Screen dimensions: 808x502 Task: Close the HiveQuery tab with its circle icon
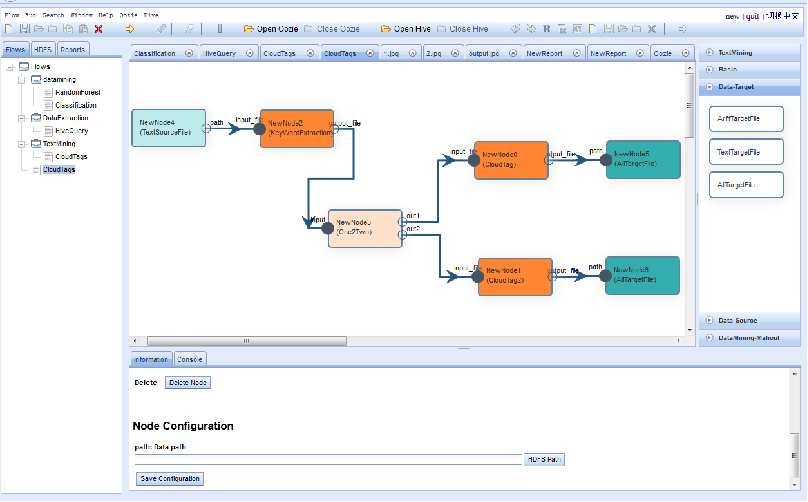point(249,53)
